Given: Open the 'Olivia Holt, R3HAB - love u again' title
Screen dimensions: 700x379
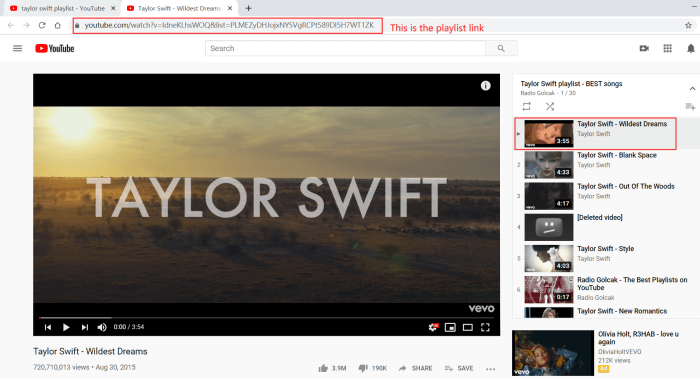Looking at the screenshot, I should [638, 338].
